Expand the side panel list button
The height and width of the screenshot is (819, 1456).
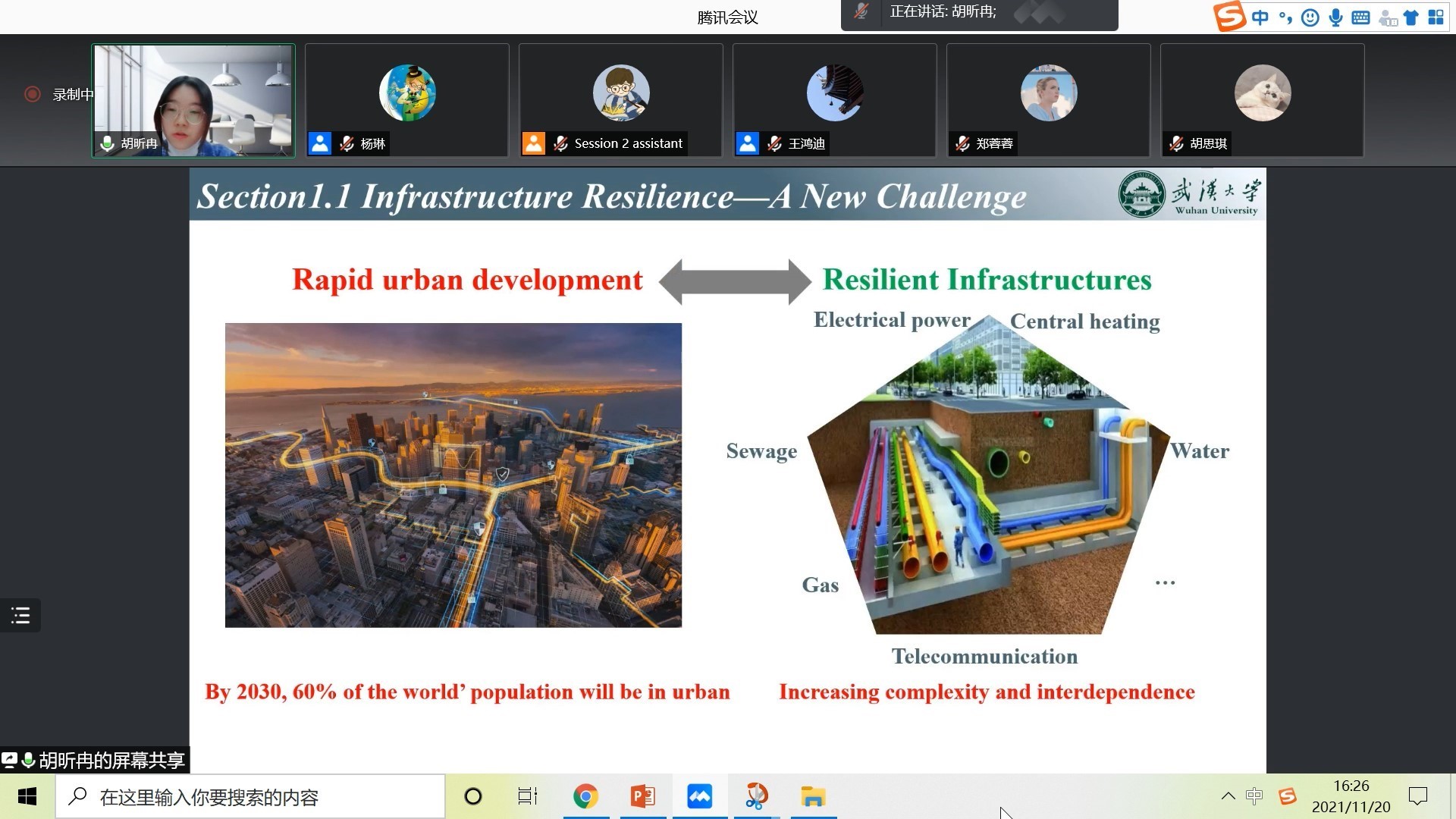tap(20, 615)
